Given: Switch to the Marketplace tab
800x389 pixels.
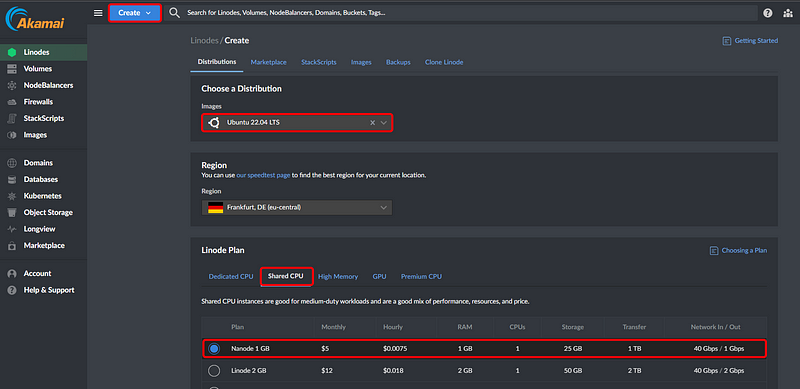Looking at the screenshot, I should pos(268,62).
